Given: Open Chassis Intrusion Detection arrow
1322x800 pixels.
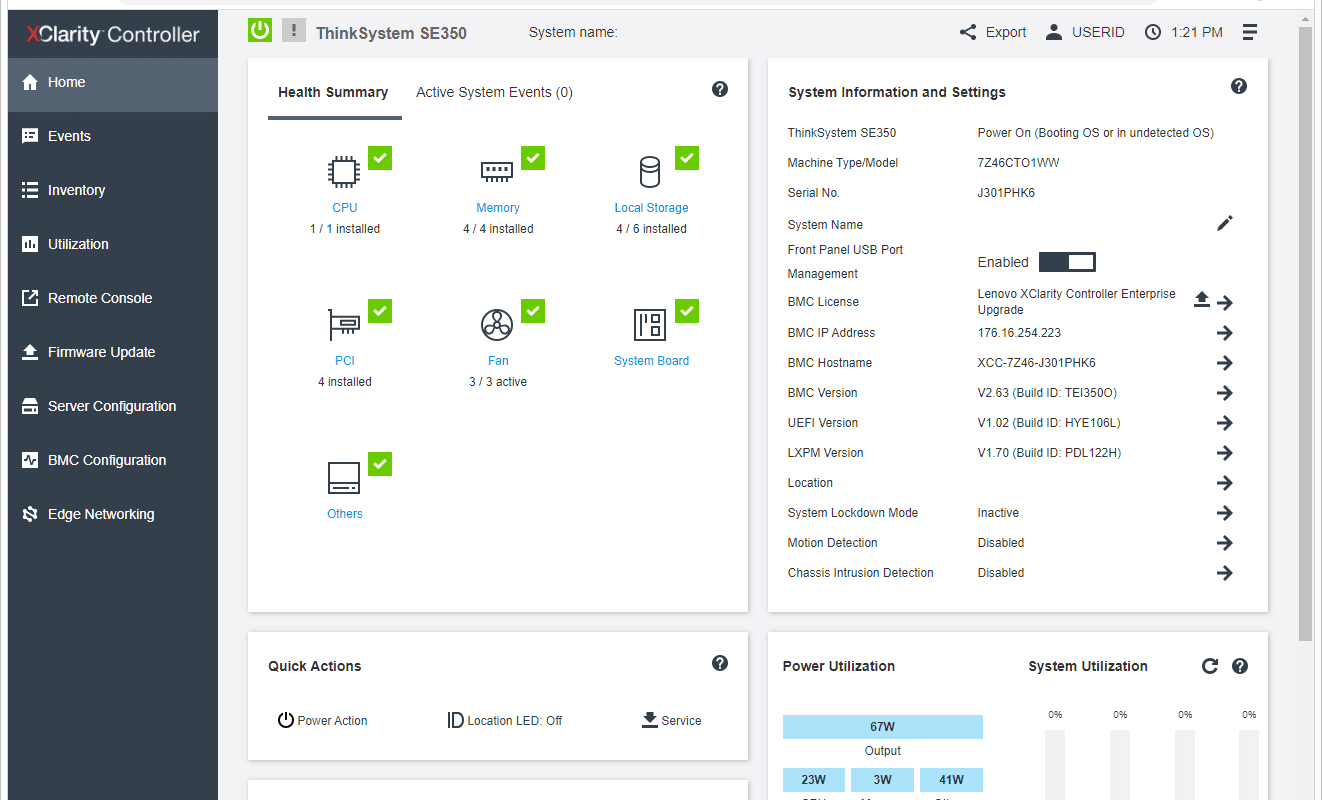Looking at the screenshot, I should coord(1225,573).
